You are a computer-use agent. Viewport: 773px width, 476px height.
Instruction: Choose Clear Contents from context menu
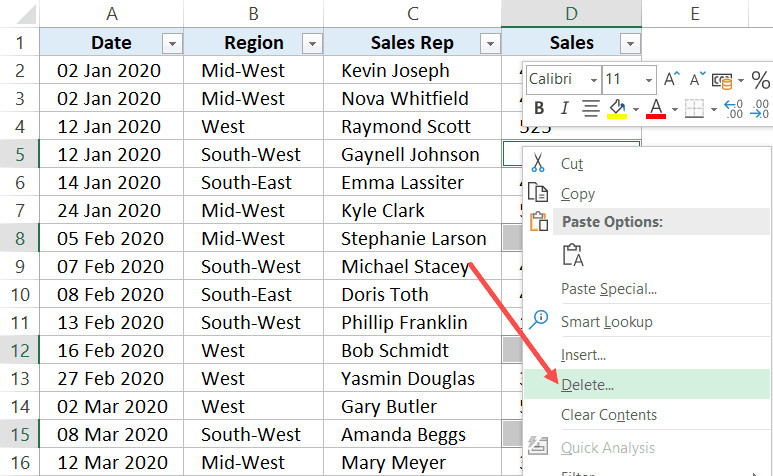609,415
